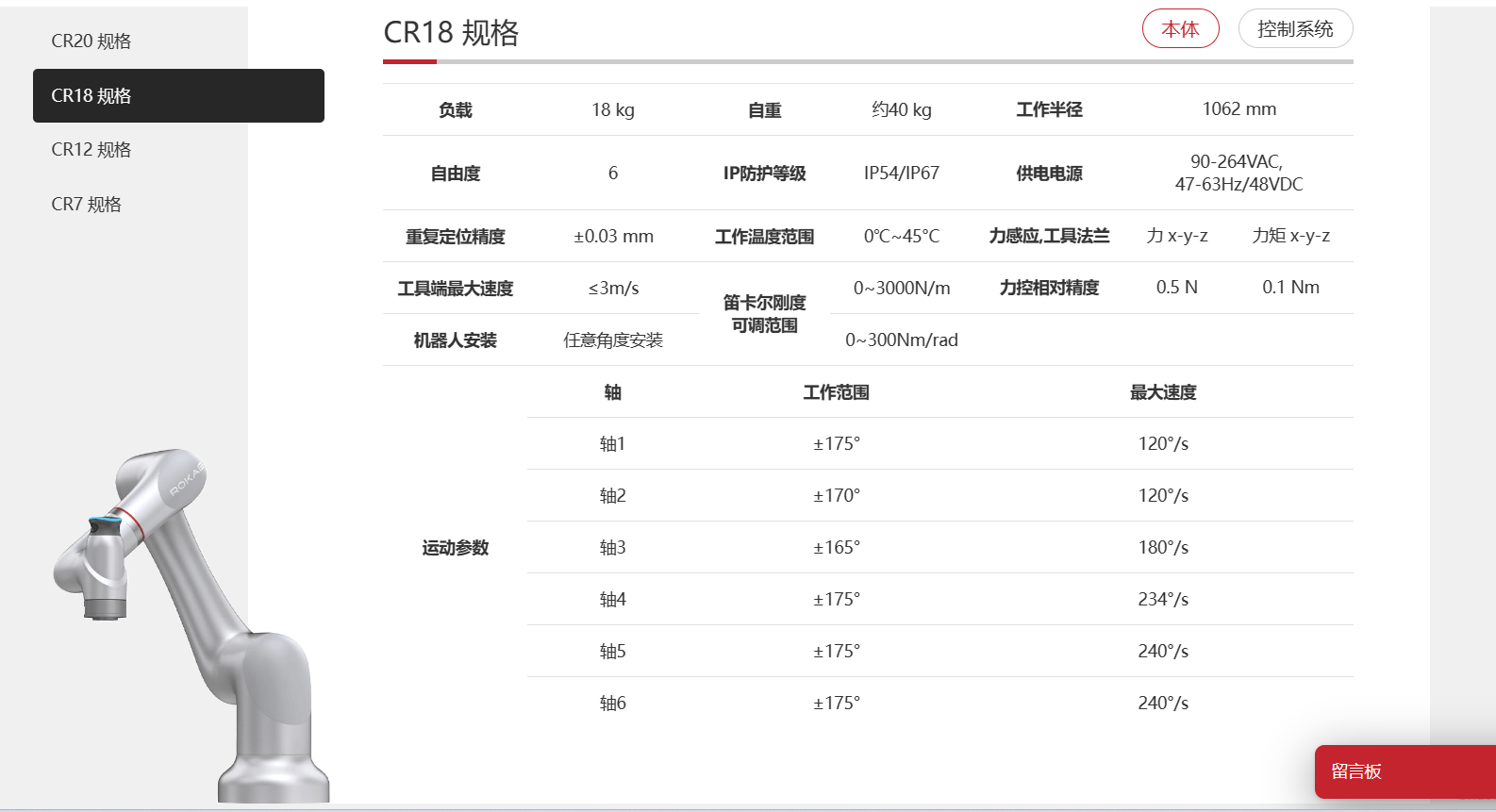Image resolution: width=1496 pixels, height=812 pixels.
Task: Select the 234°/s speed for 轴4
Action: pos(1164,600)
